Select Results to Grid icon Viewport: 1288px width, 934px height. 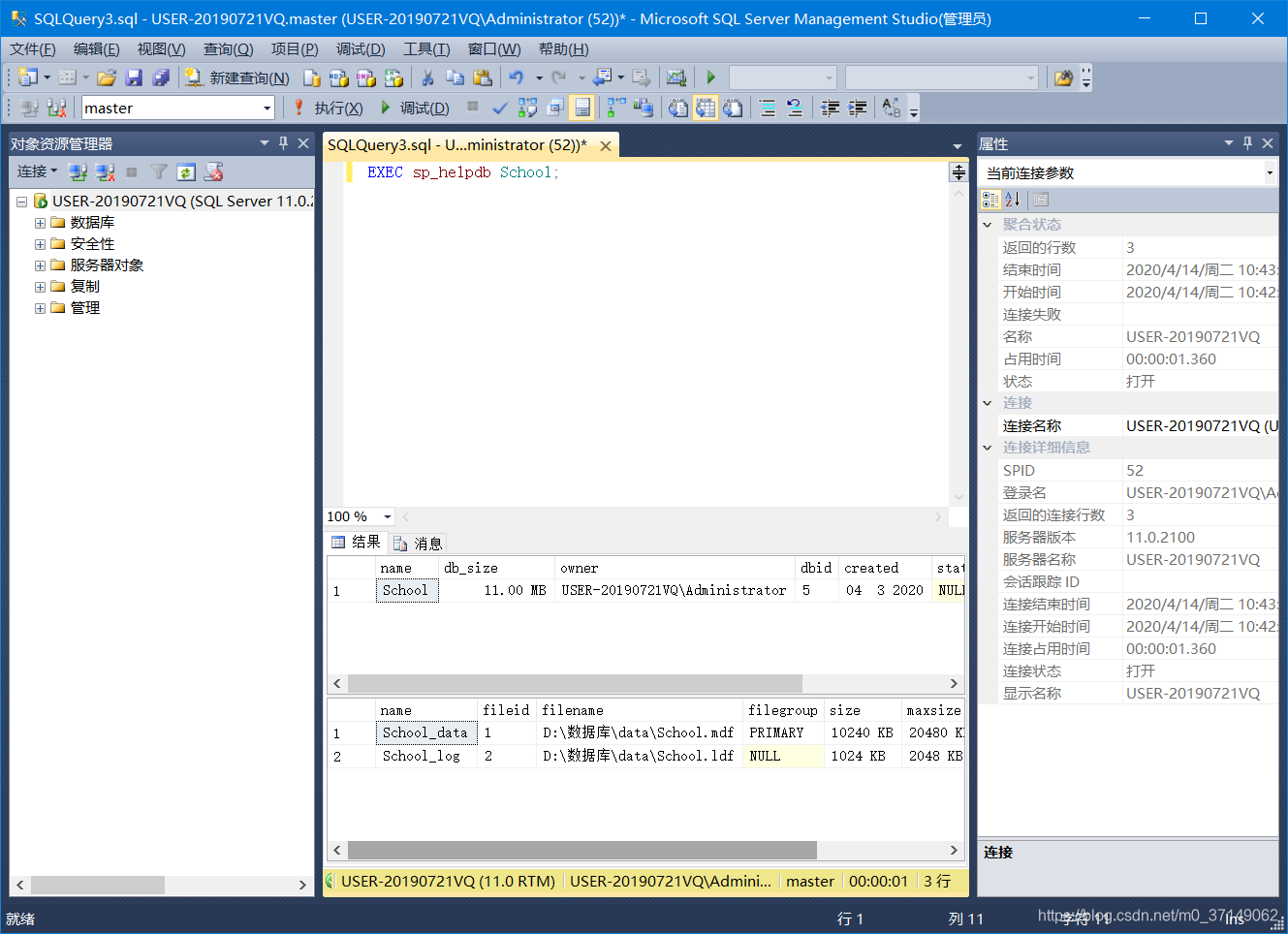point(706,108)
